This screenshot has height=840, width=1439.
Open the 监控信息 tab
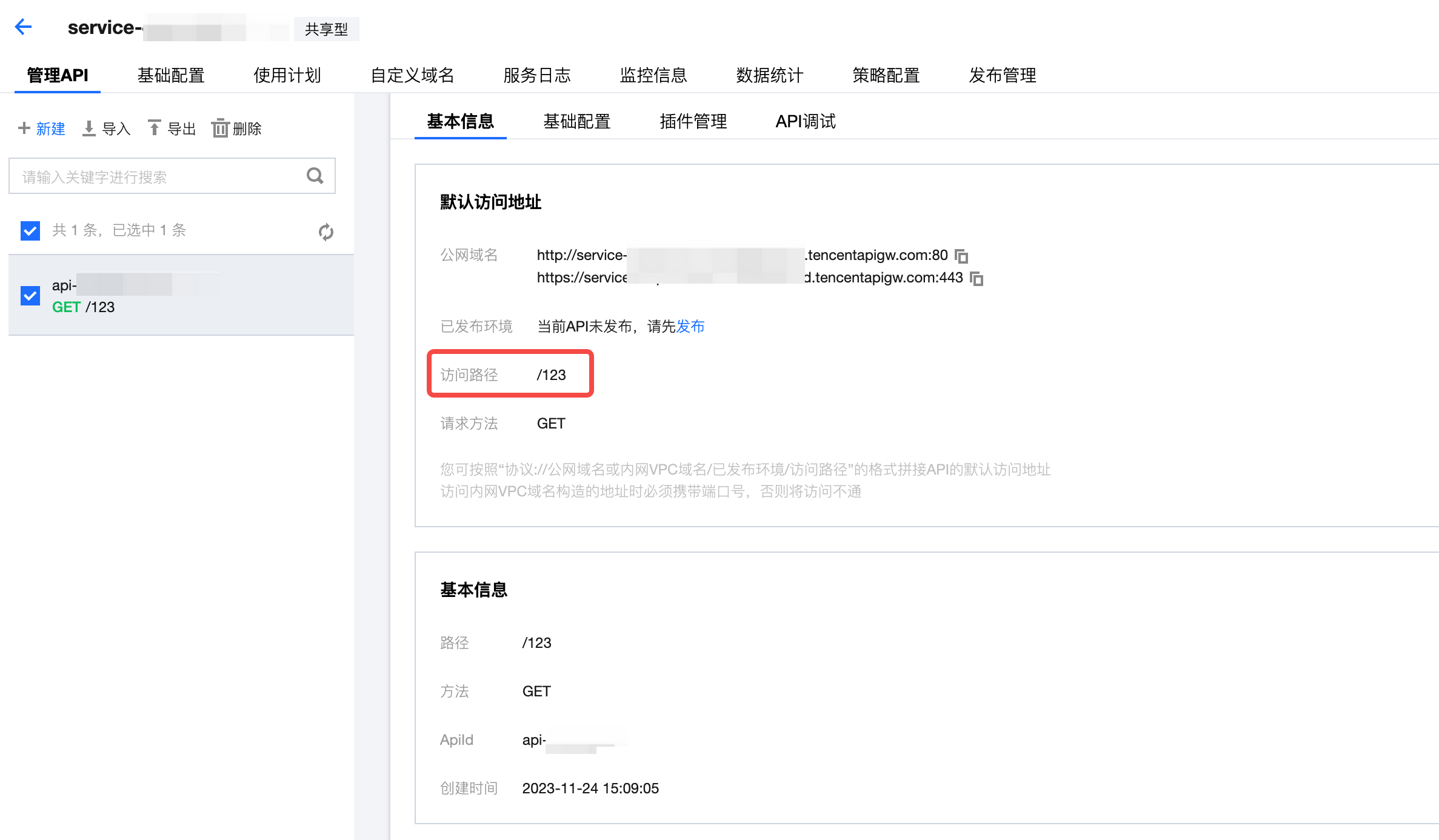click(653, 75)
